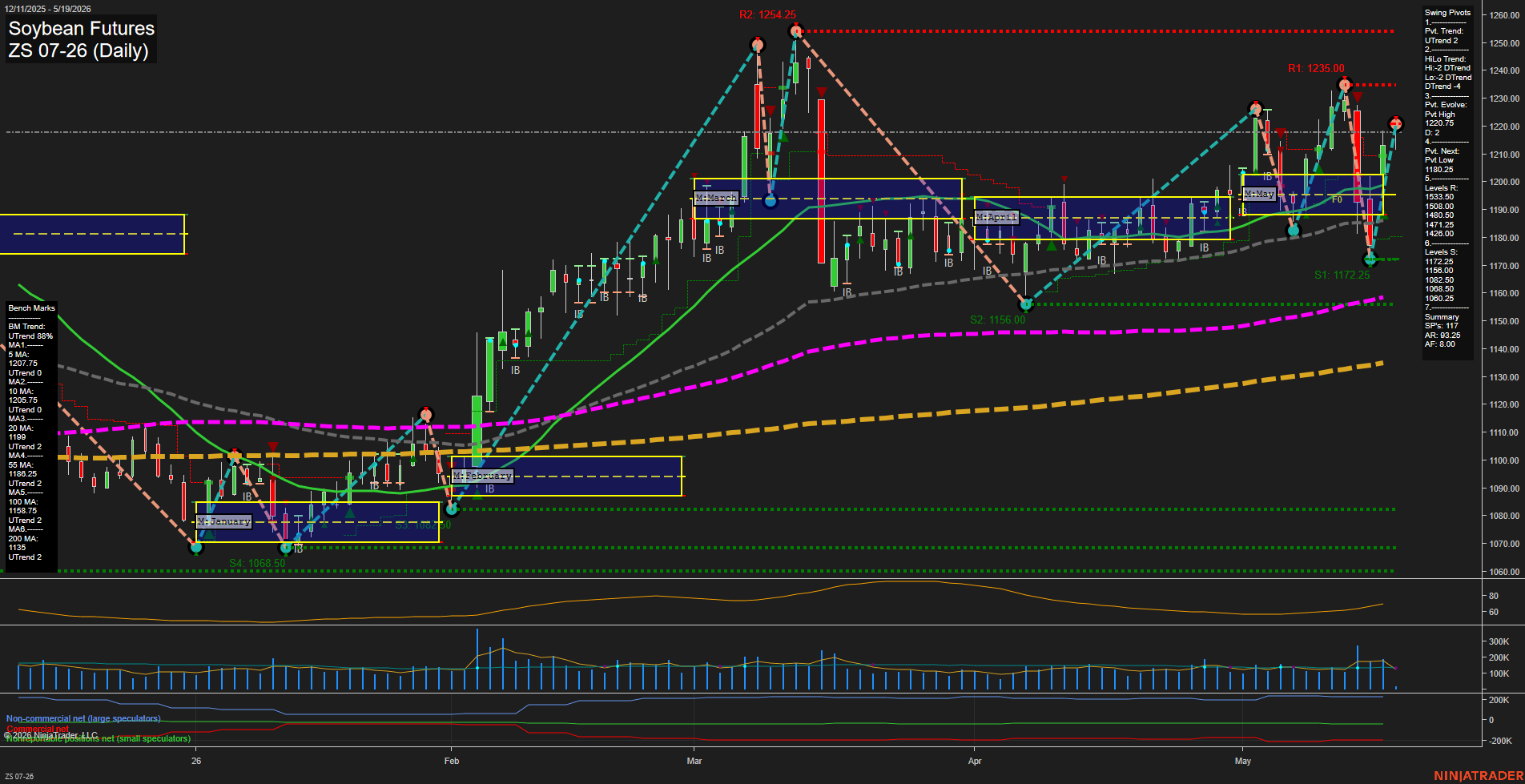Image resolution: width=1525 pixels, height=784 pixels.
Task: Click the 1100.00 price axis label
Action: pos(1504,460)
